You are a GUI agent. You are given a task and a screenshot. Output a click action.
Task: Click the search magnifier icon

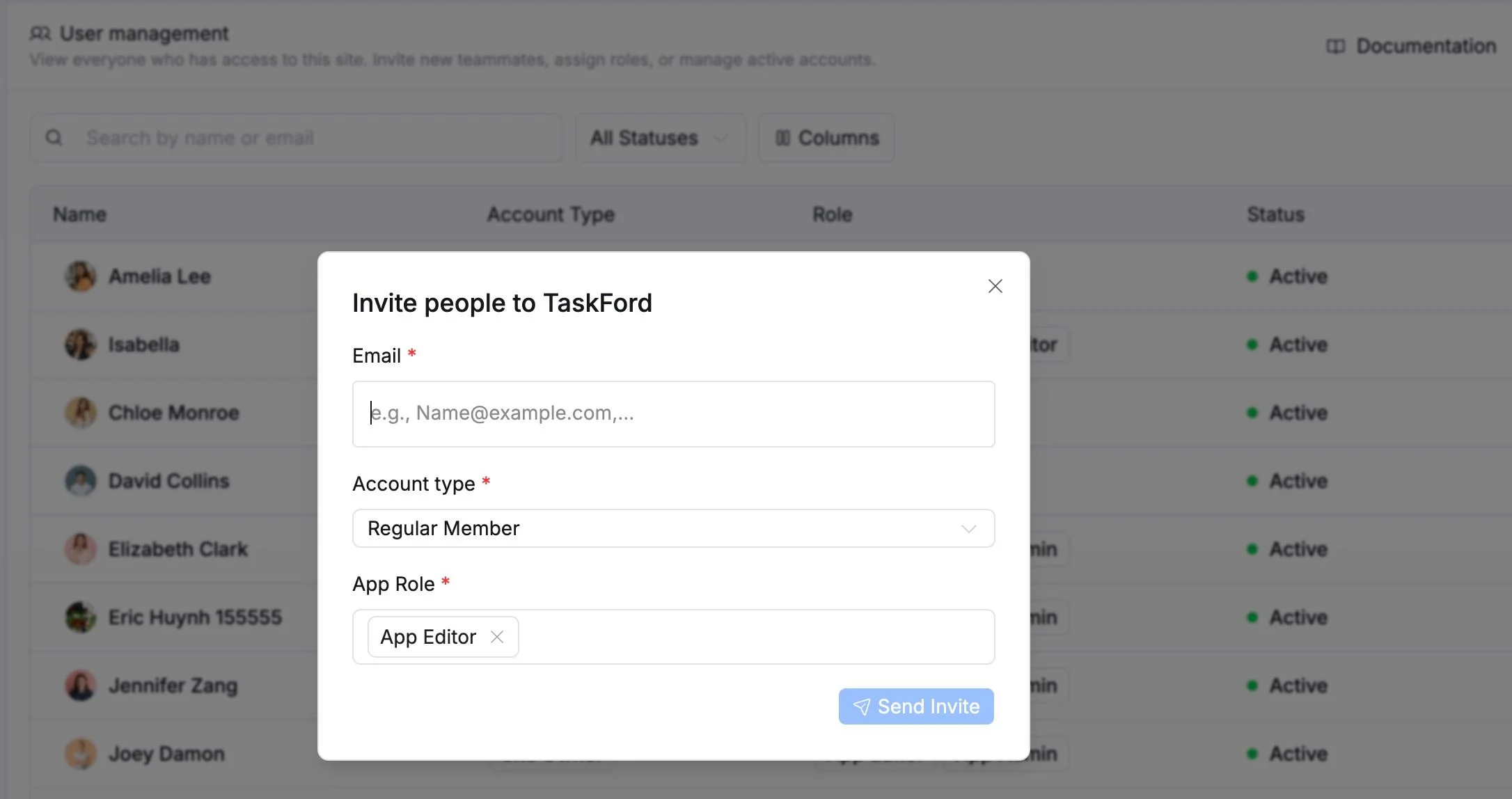point(54,138)
